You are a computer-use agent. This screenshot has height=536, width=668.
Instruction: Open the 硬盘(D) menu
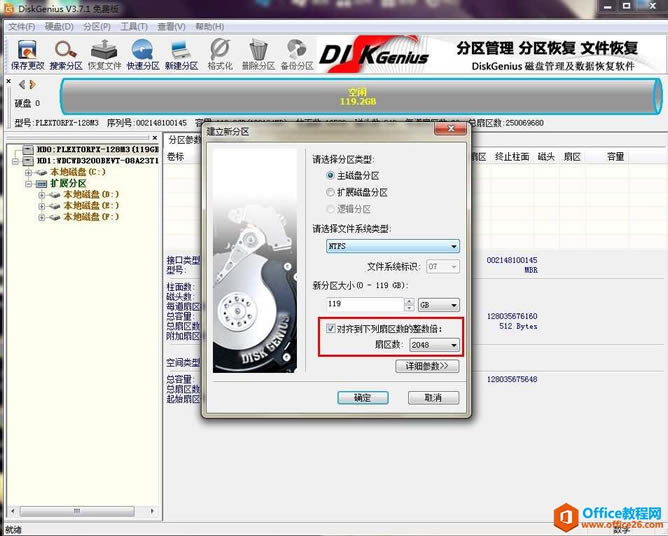59,27
